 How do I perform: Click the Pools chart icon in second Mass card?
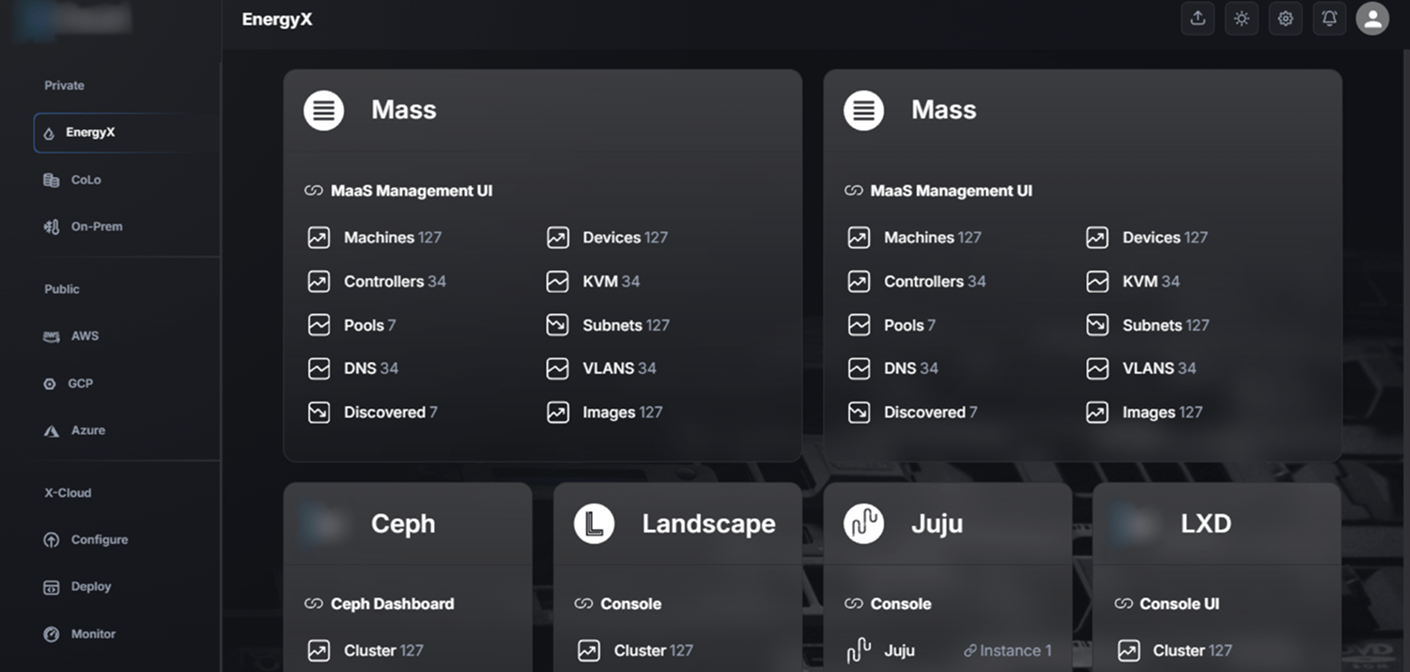coord(859,325)
